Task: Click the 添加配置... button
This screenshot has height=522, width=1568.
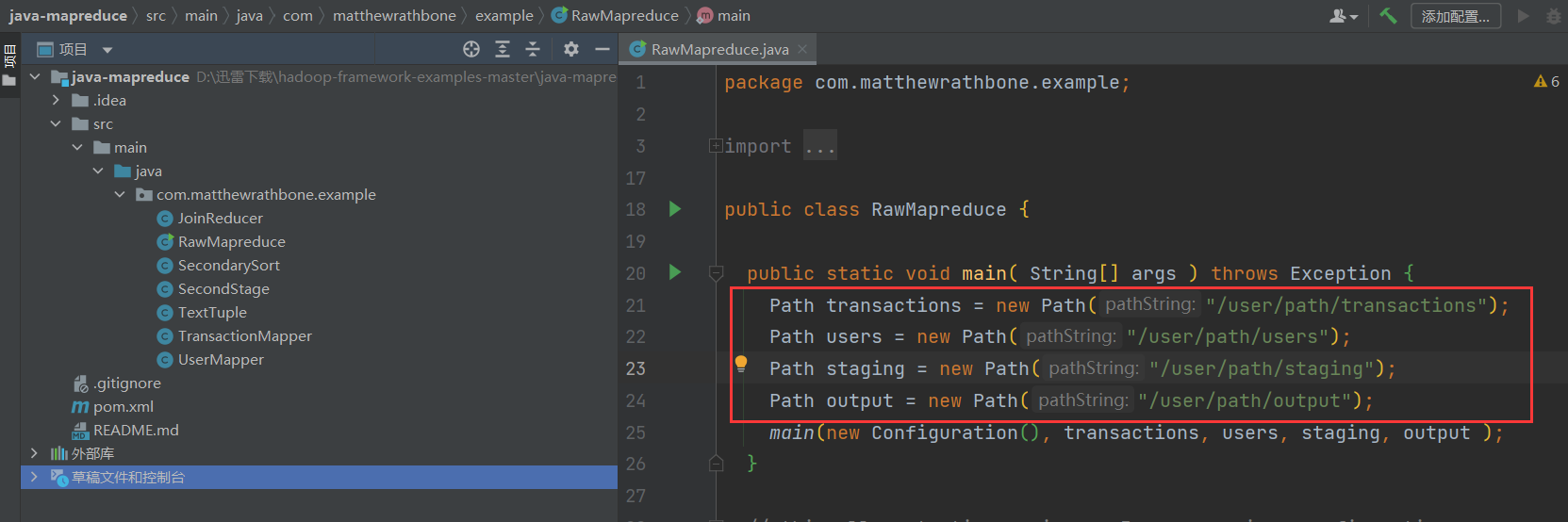Action: tap(1455, 16)
